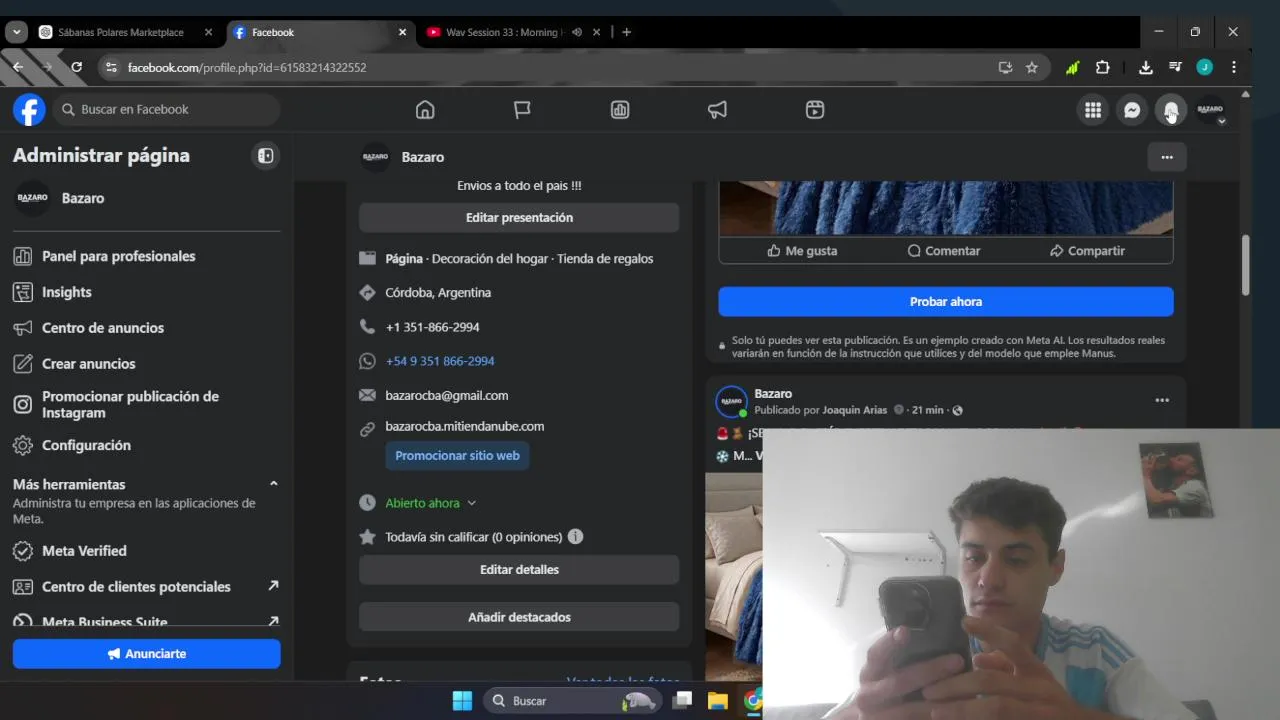Click Comentar on the post
Image resolution: width=1280 pixels, height=720 pixels.
click(943, 251)
